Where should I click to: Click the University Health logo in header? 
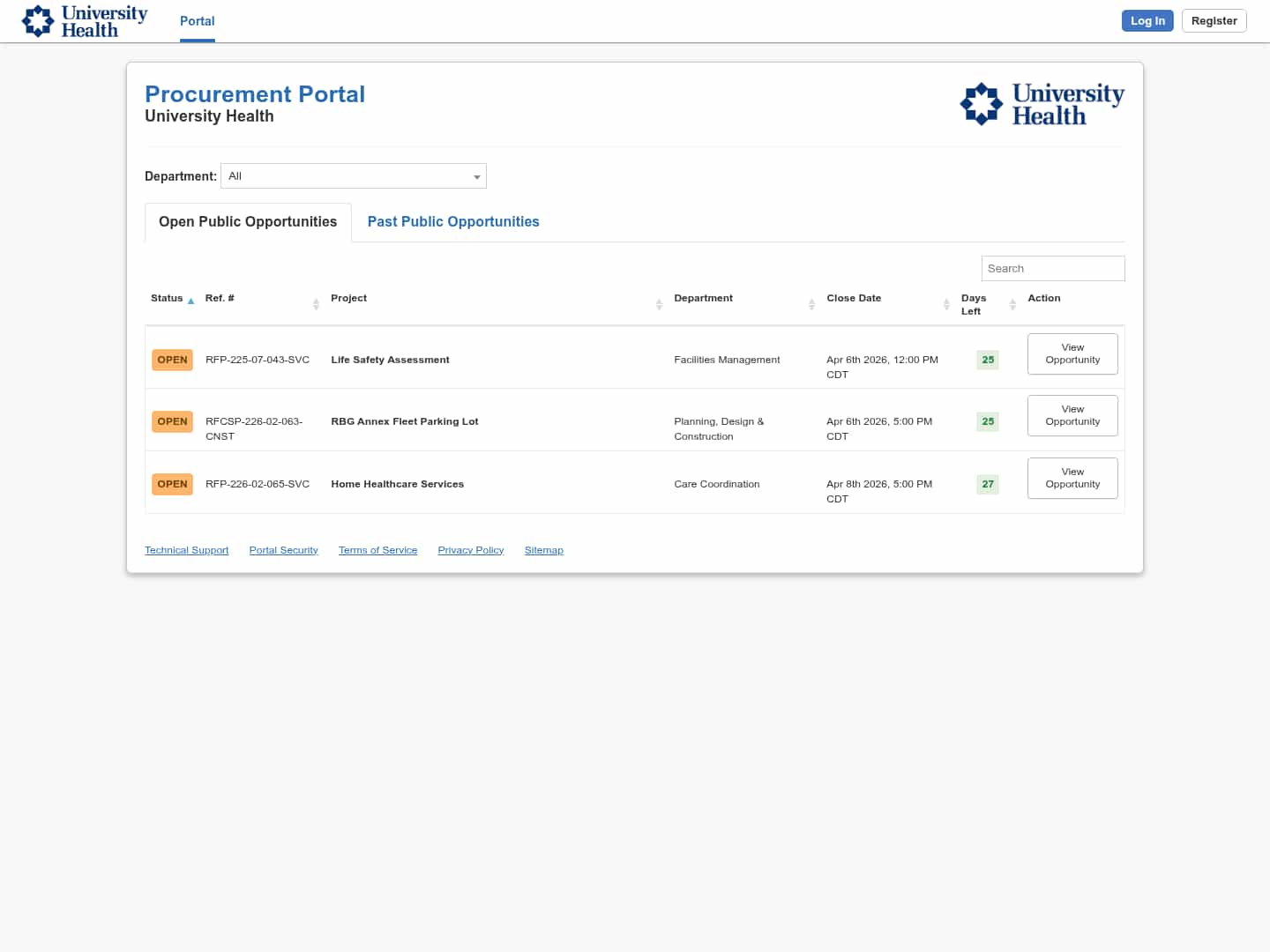point(85,21)
